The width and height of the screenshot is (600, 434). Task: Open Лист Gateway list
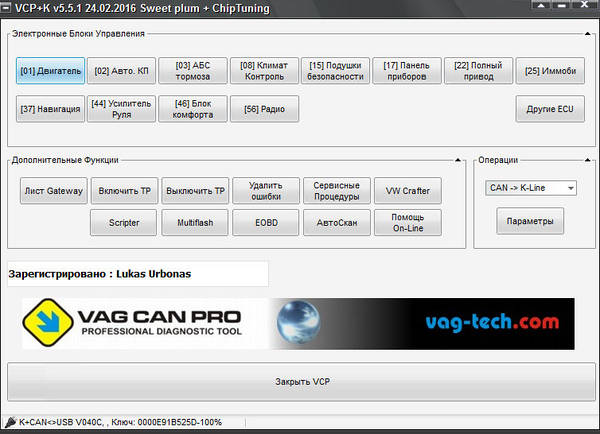tap(52, 190)
